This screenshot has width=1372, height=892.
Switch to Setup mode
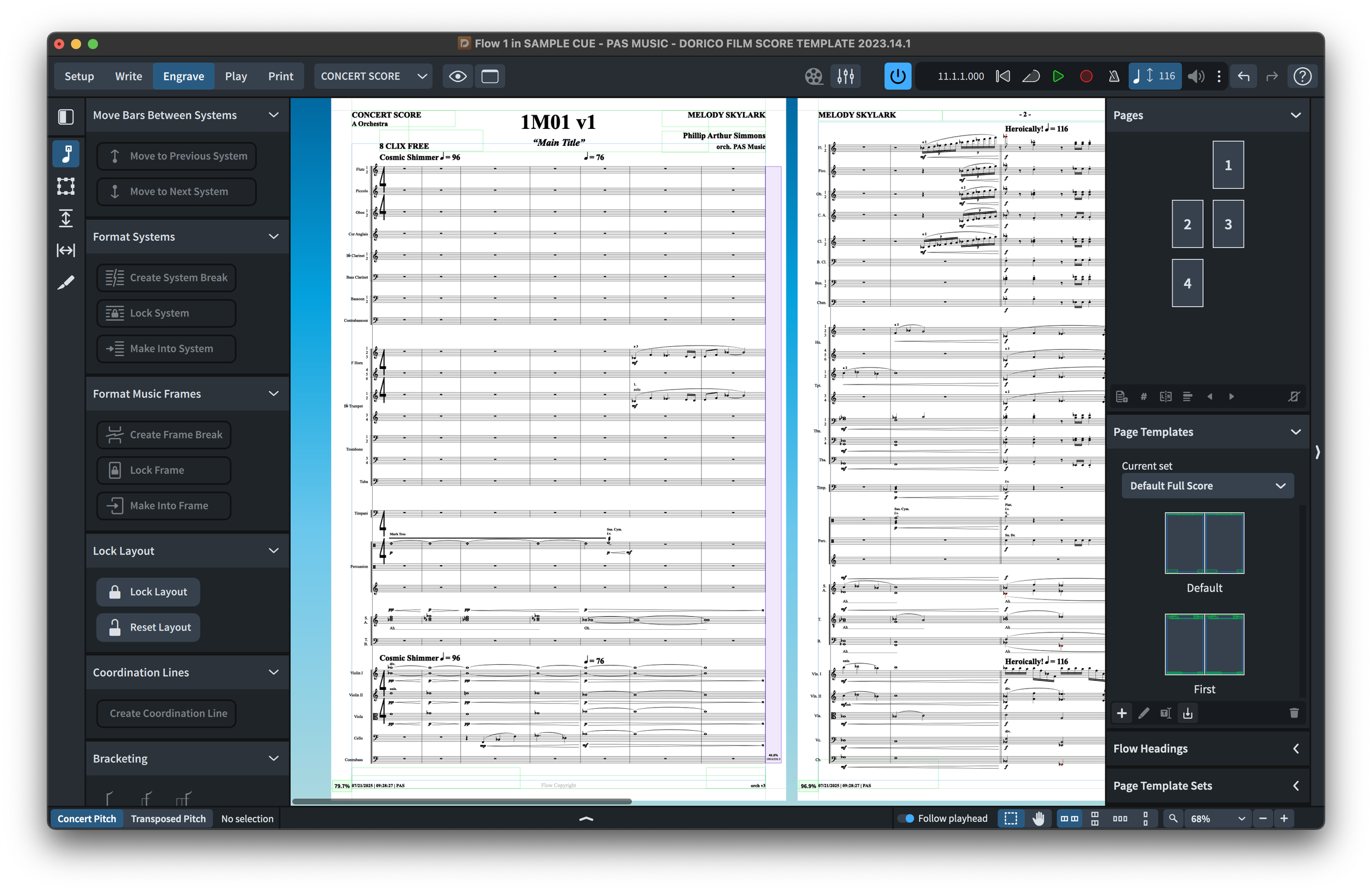79,76
